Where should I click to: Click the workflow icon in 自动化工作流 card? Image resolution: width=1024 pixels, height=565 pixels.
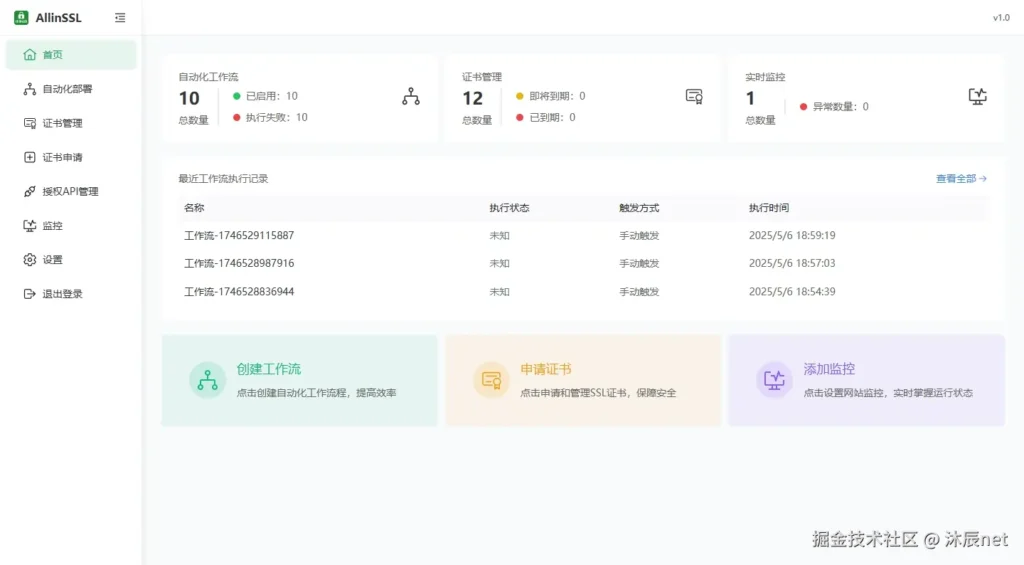411,97
